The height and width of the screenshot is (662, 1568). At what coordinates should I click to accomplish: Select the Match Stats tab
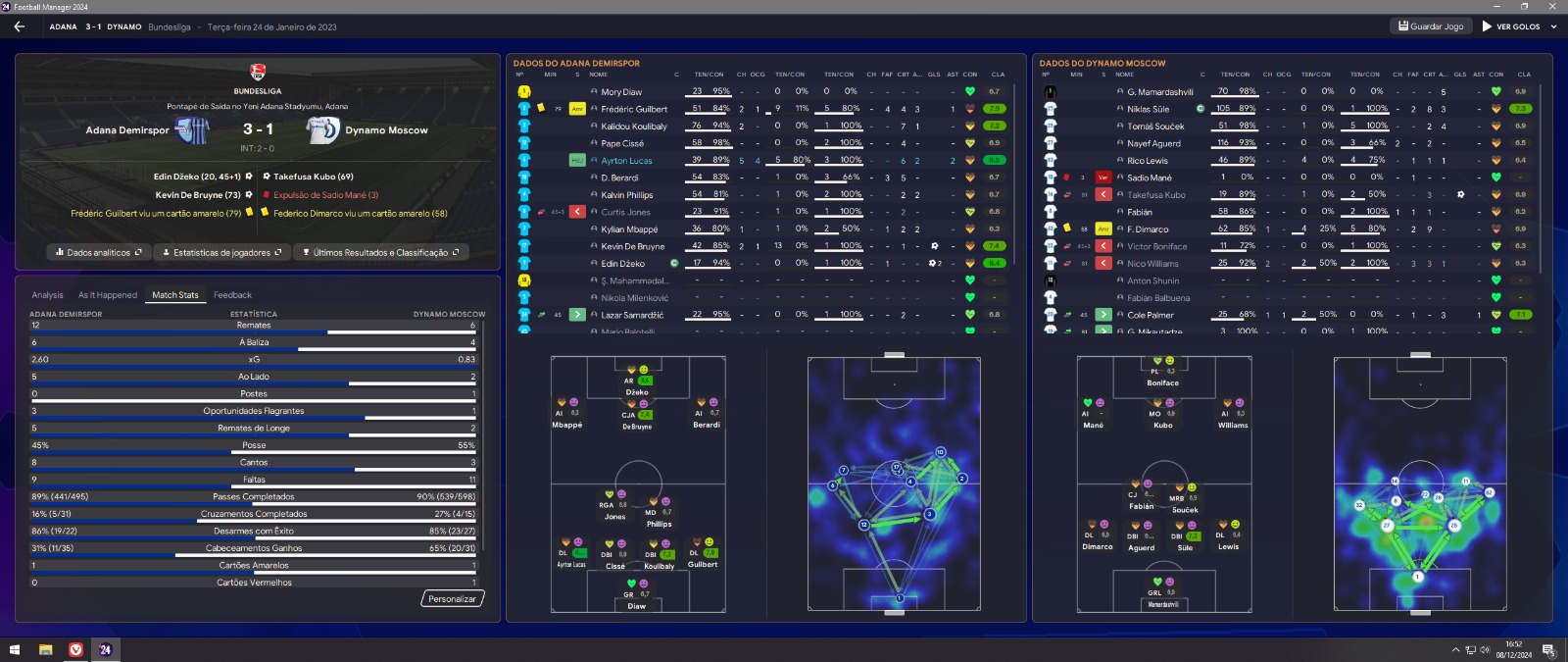tap(175, 295)
